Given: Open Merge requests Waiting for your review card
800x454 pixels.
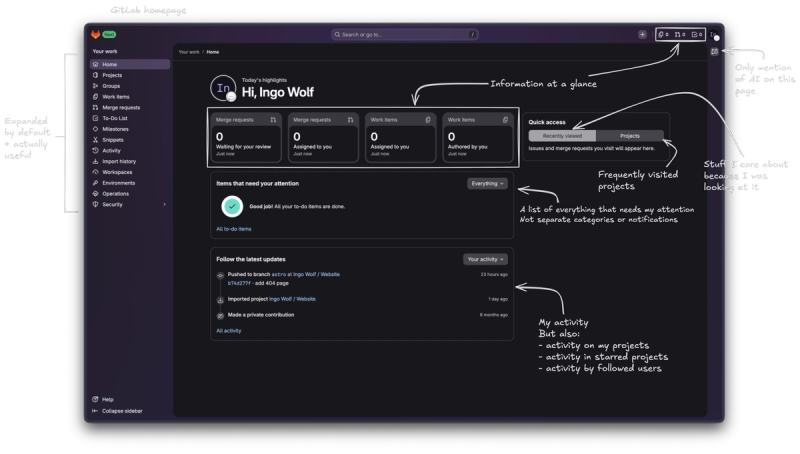Looking at the screenshot, I should (246, 137).
